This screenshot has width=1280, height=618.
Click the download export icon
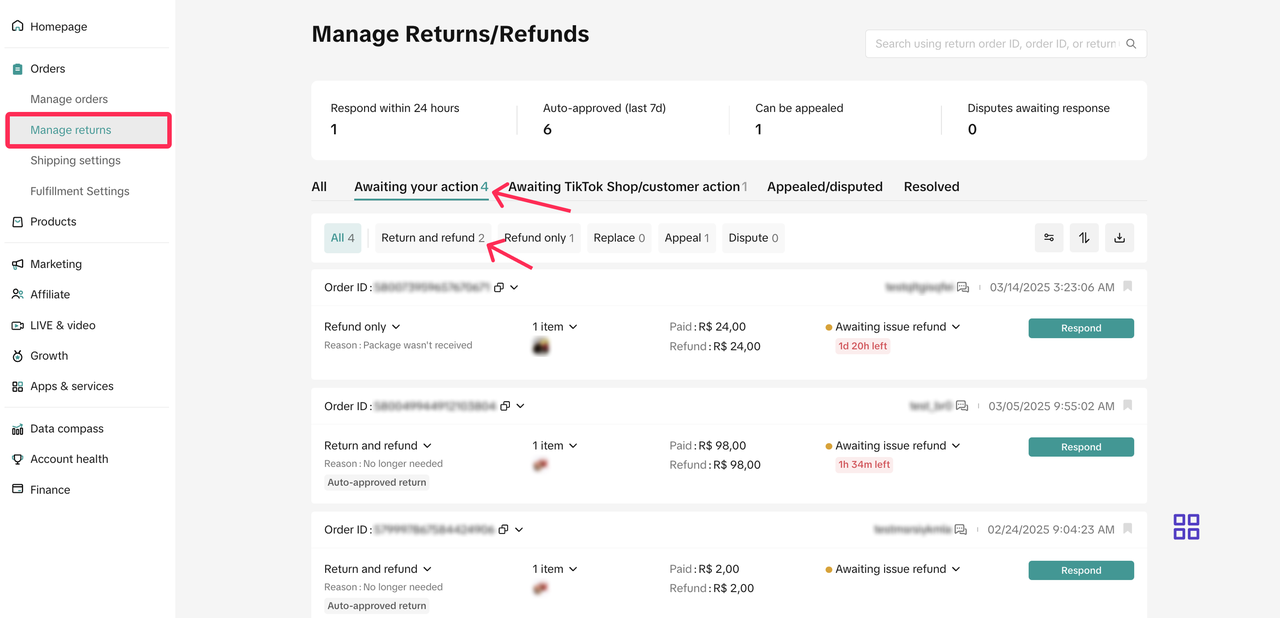(1119, 238)
